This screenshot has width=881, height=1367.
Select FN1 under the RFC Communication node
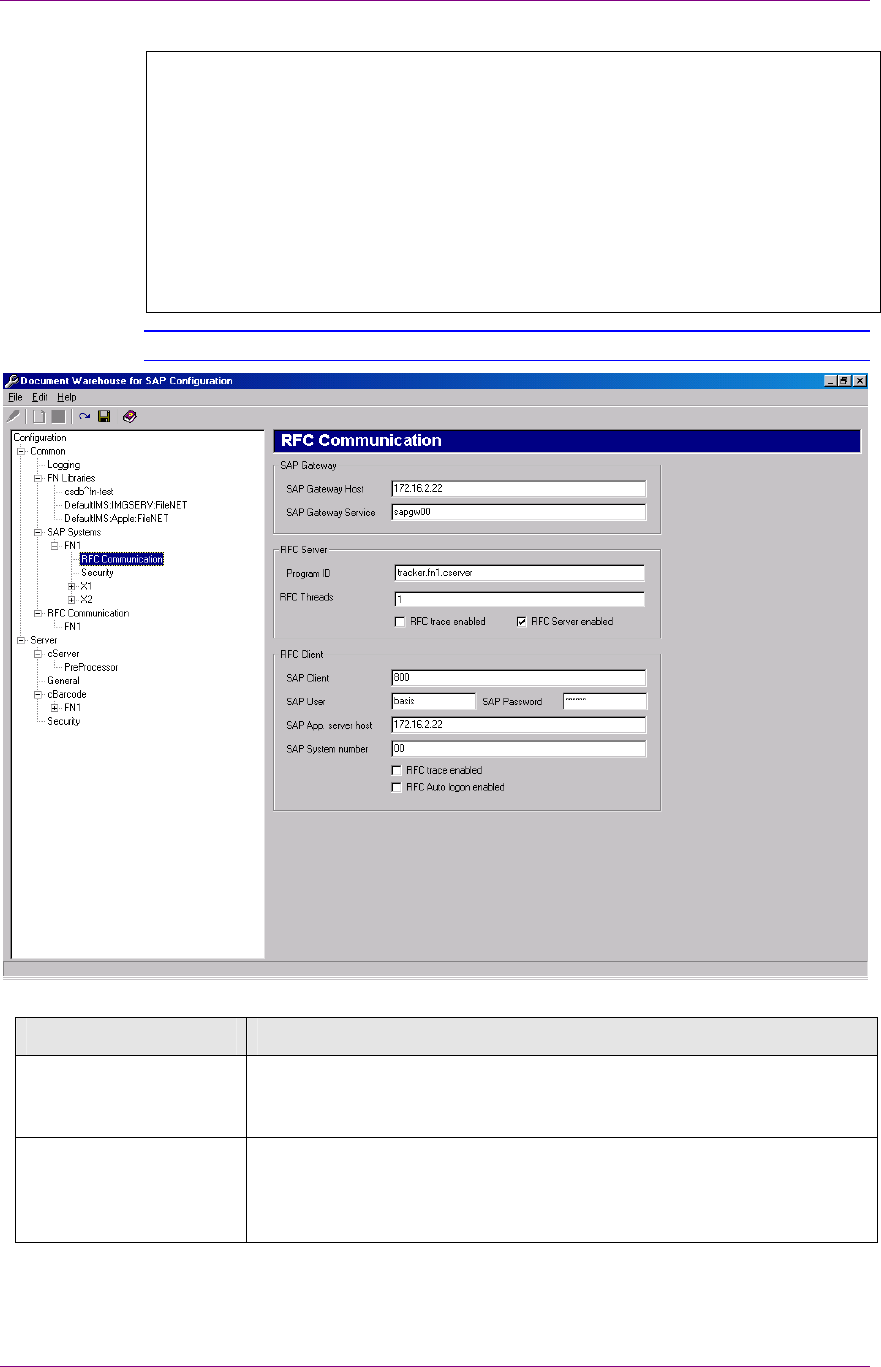(71, 626)
